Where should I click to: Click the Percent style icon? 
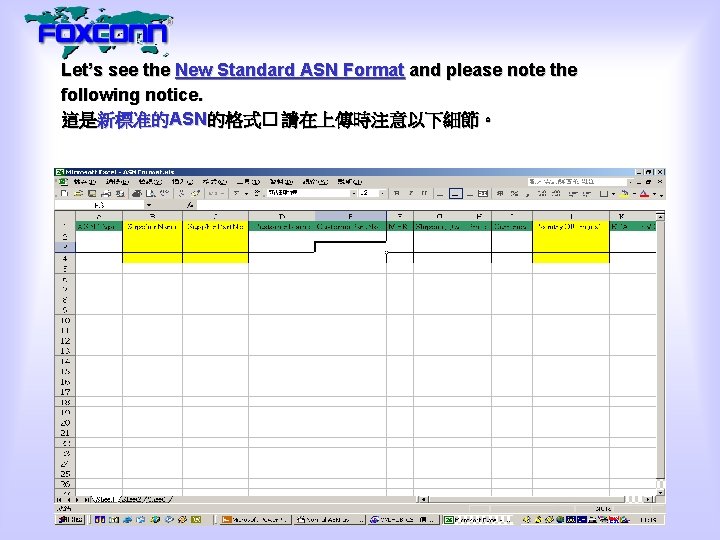click(x=514, y=194)
